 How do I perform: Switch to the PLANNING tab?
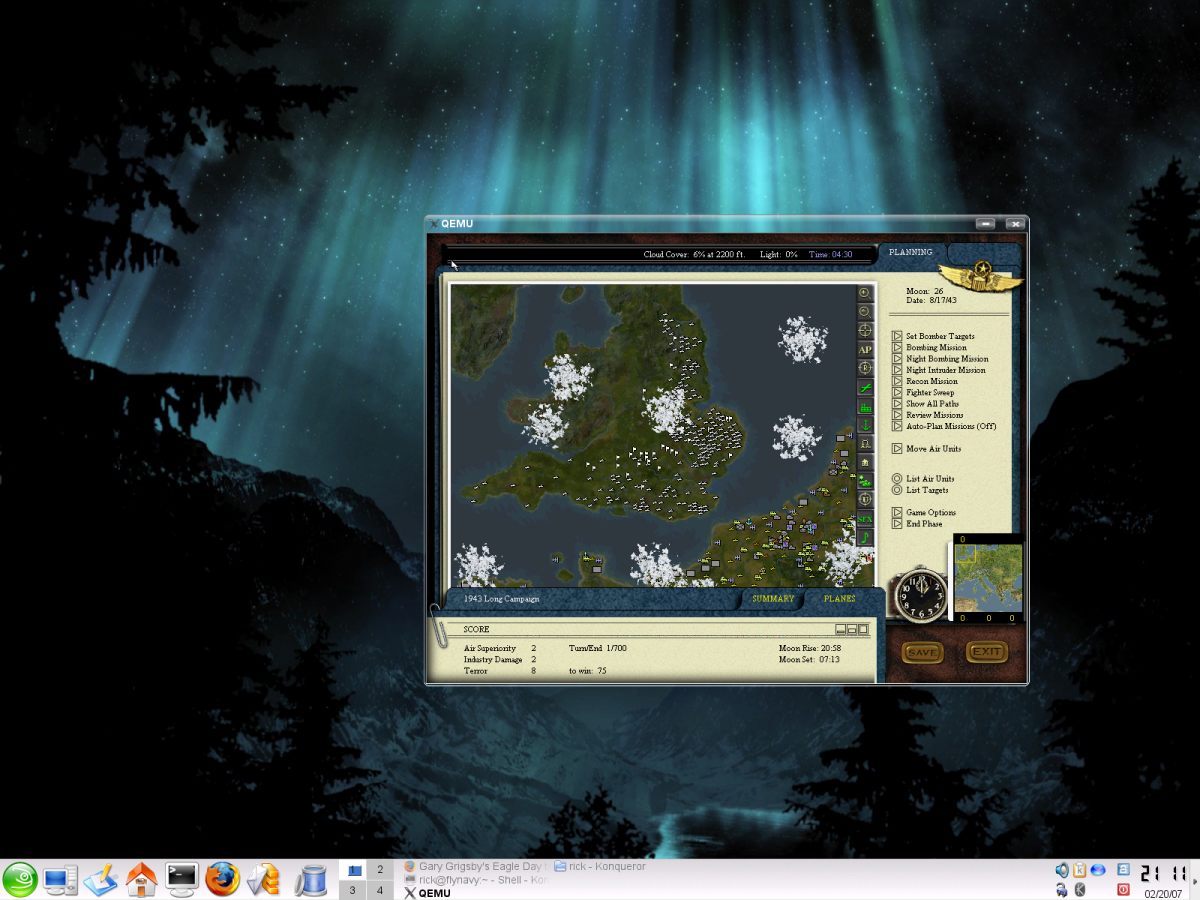(910, 253)
